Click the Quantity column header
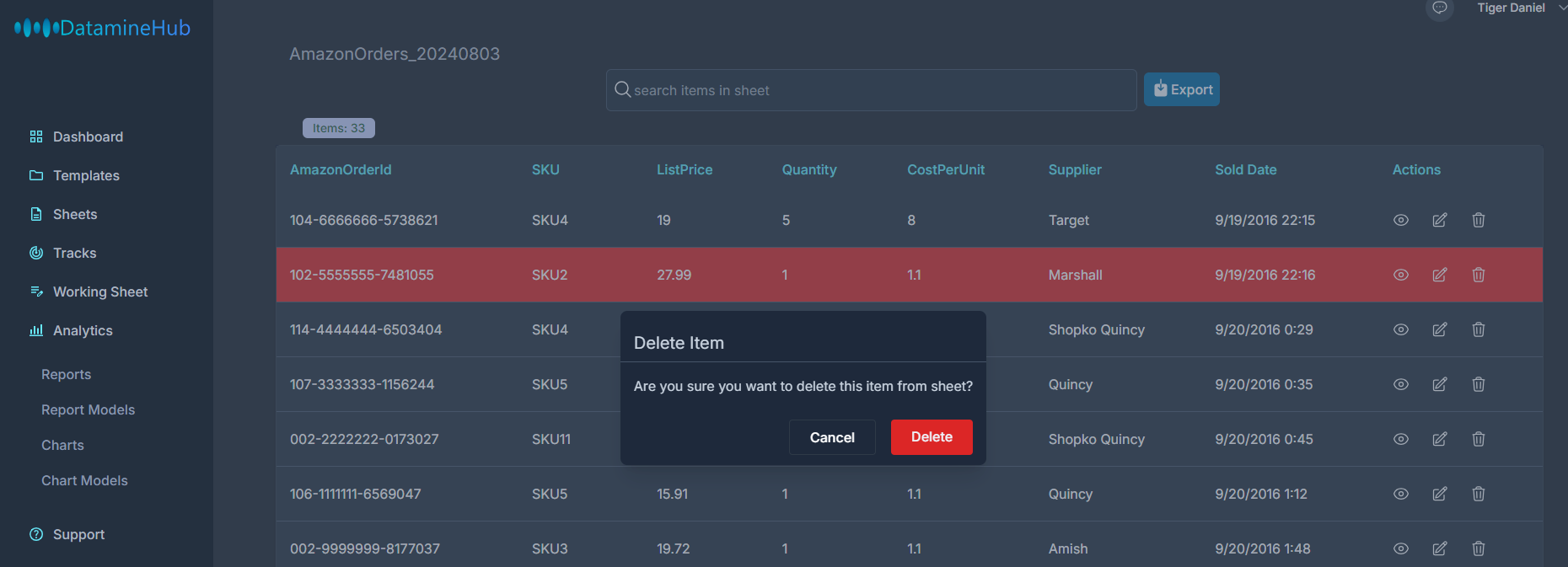 (809, 169)
